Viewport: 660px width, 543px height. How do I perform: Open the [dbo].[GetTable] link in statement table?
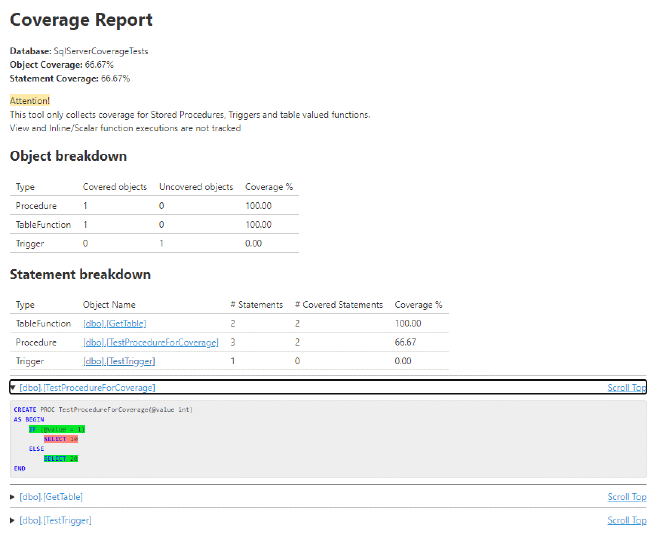[114, 323]
